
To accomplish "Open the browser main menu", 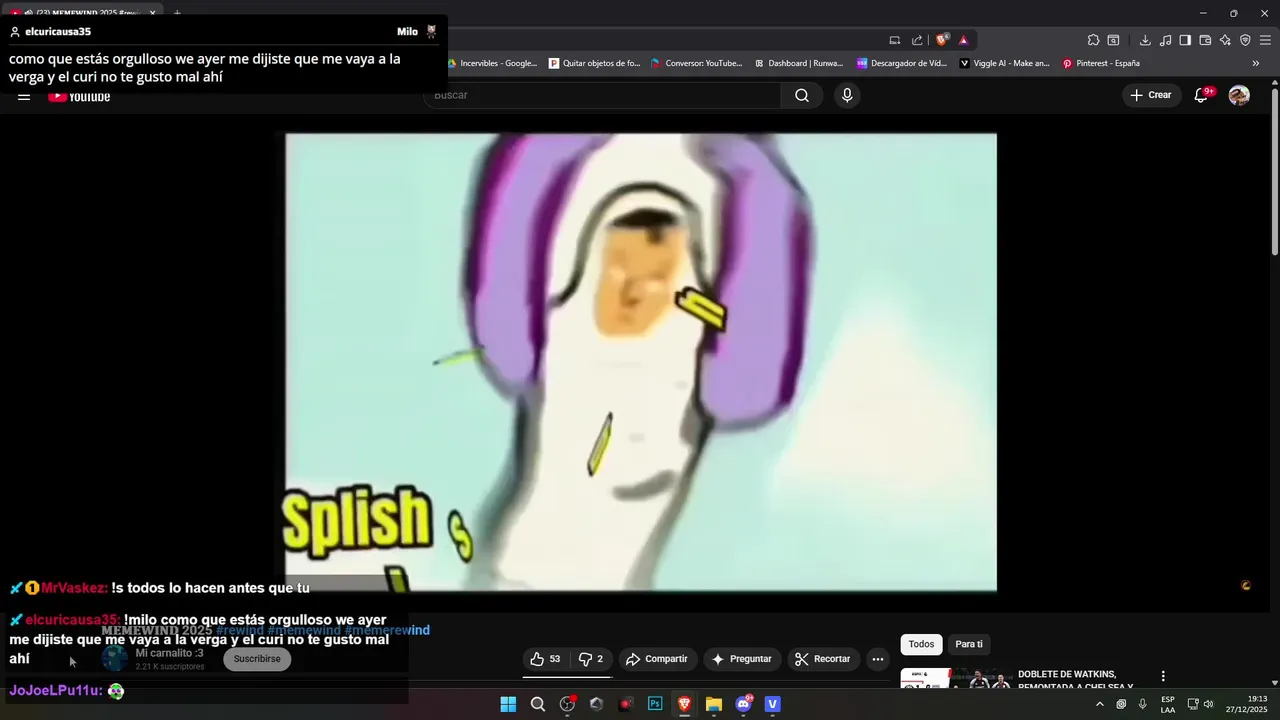I will click(x=1265, y=40).
